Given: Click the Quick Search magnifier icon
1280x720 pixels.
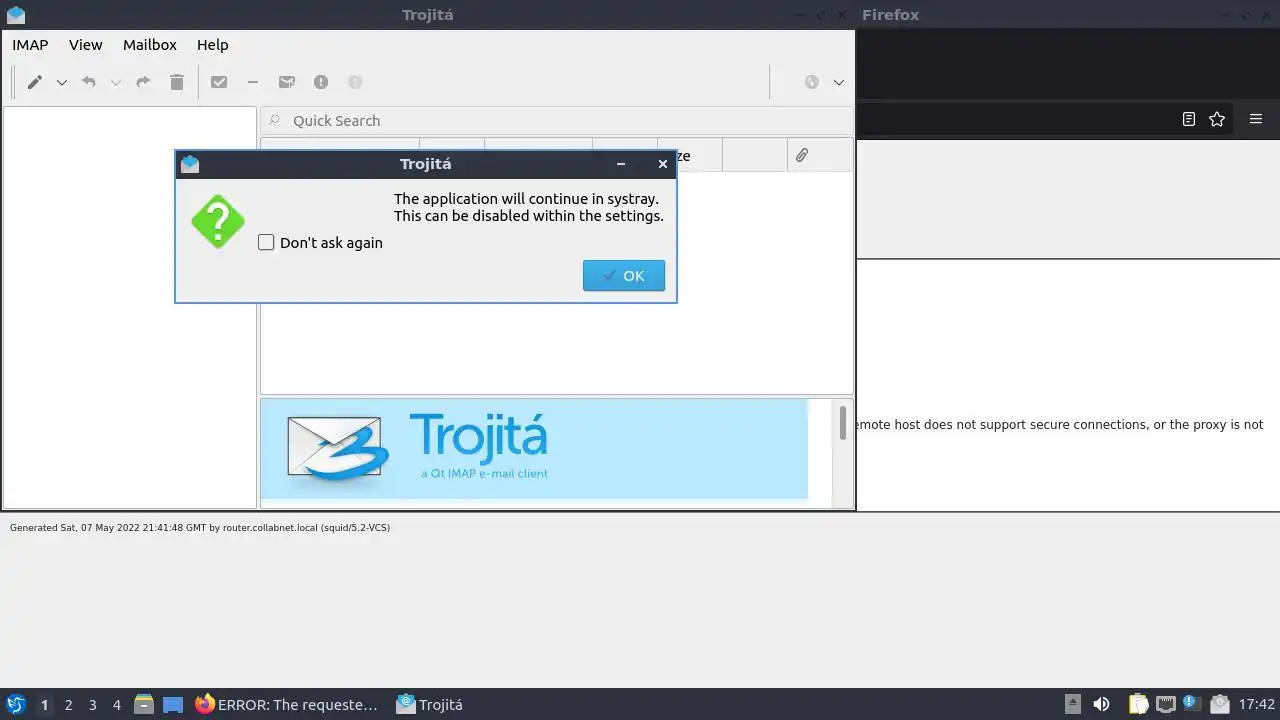Looking at the screenshot, I should (x=275, y=120).
